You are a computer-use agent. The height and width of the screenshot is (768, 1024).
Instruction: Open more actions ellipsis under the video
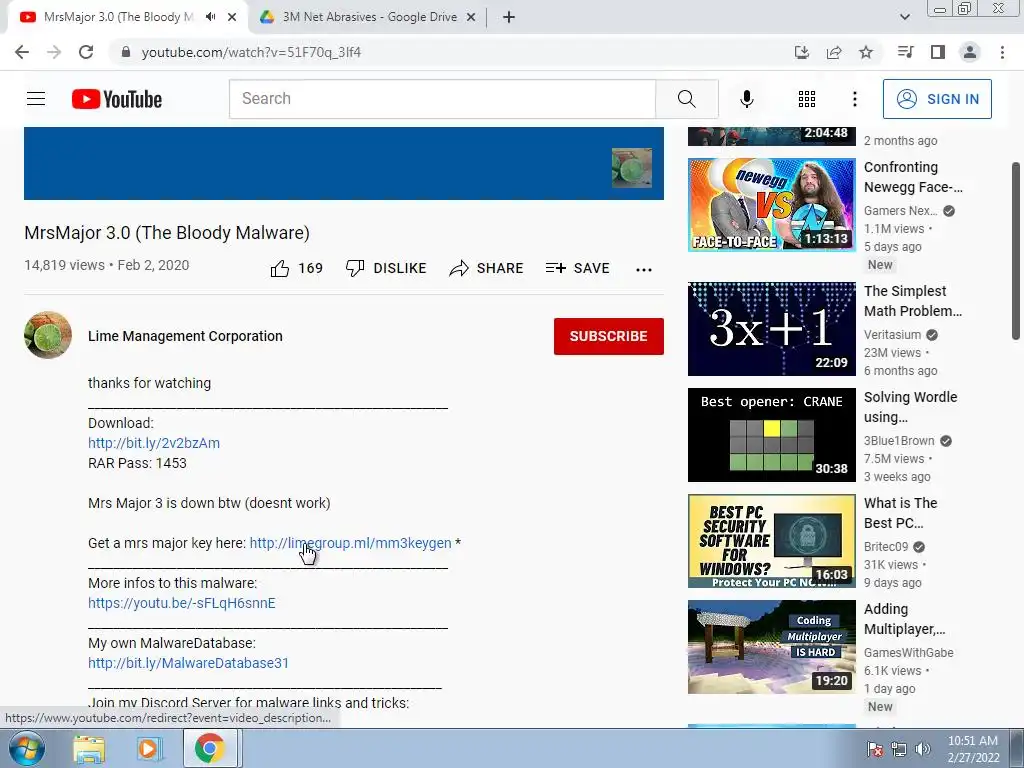tap(644, 270)
